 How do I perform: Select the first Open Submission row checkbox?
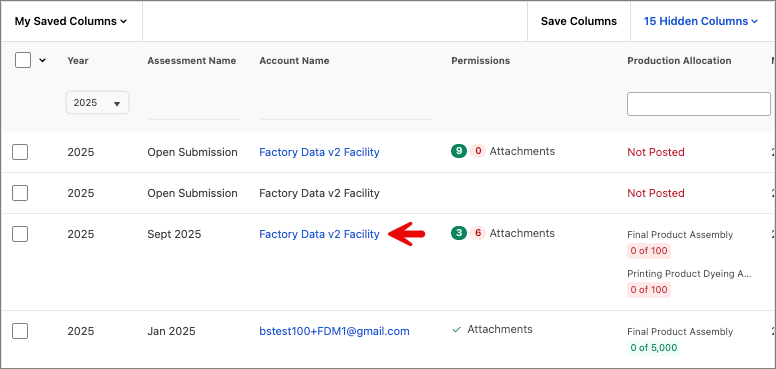20,152
